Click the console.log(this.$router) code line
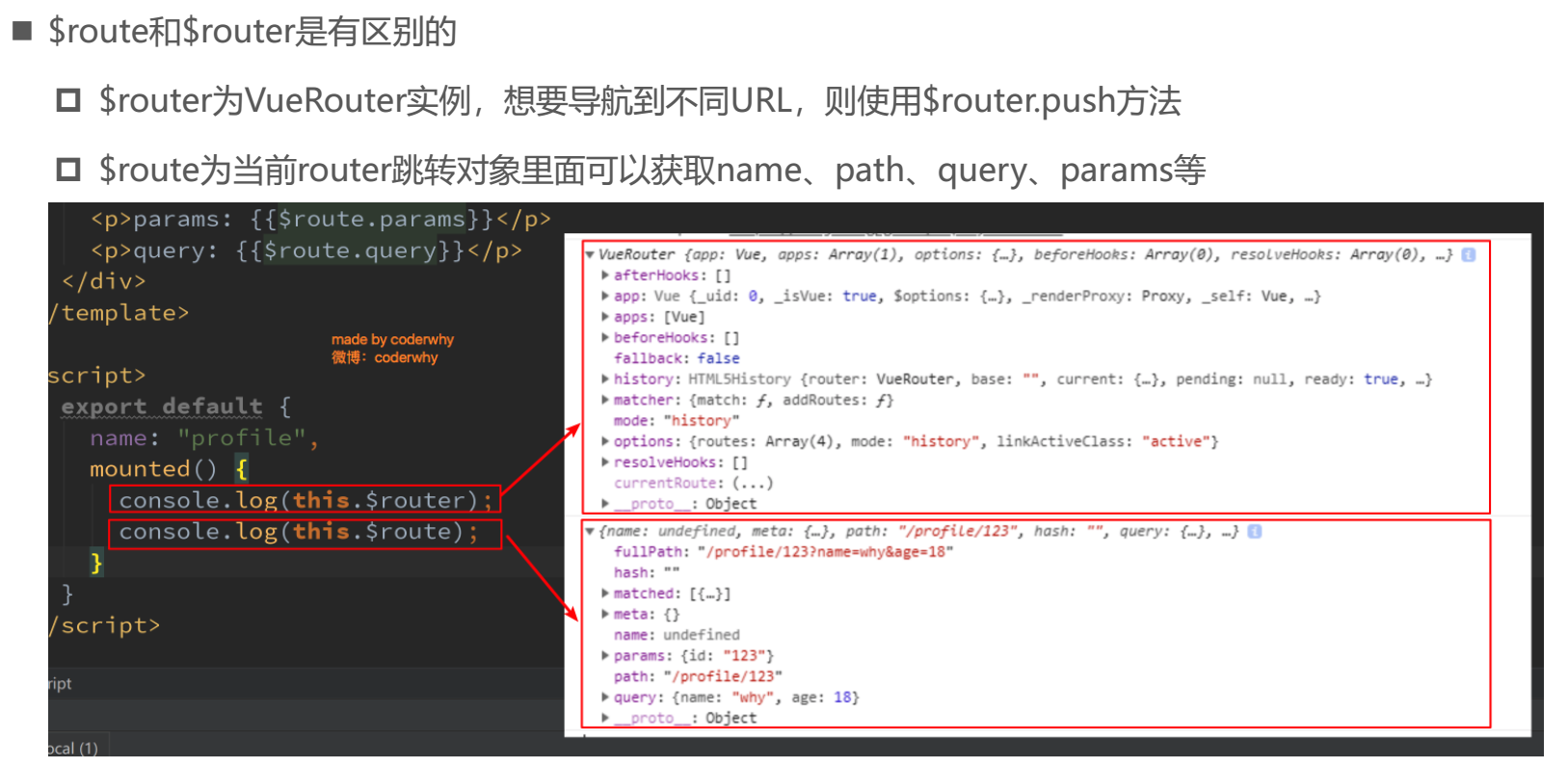The height and width of the screenshot is (768, 1568). click(x=305, y=500)
